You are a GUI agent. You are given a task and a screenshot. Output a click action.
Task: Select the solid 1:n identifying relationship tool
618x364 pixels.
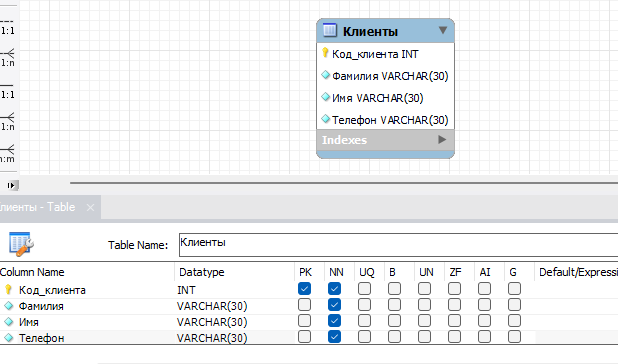[x=7, y=122]
